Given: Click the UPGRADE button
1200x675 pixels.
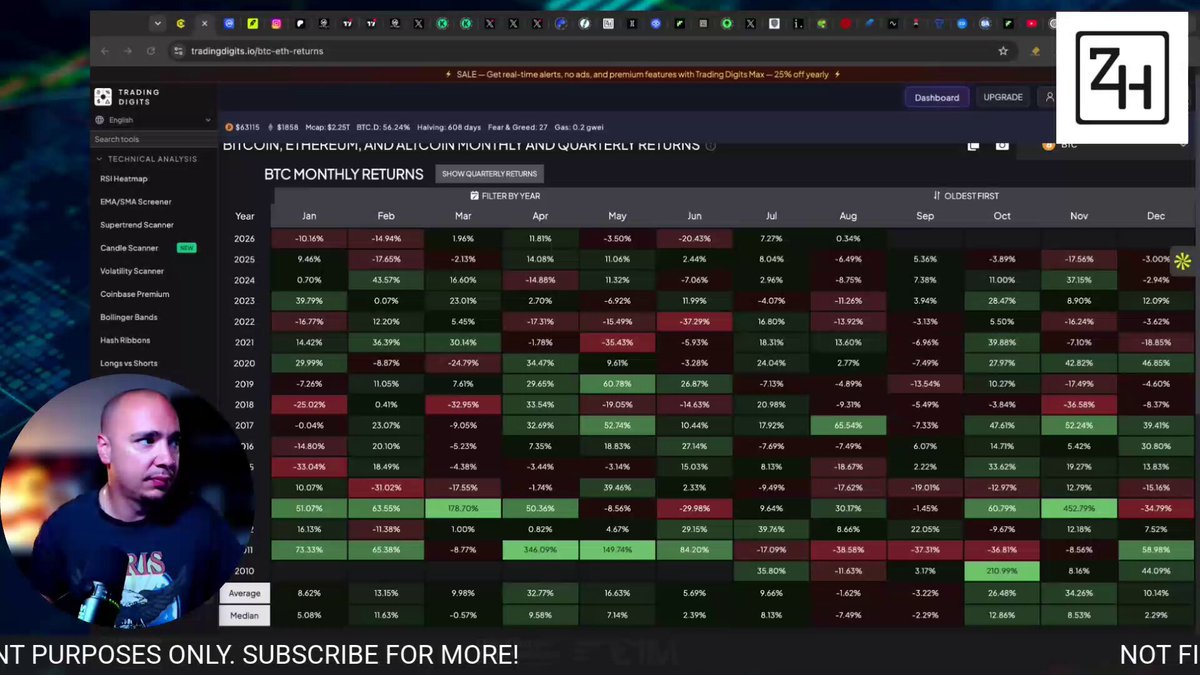Looking at the screenshot, I should (x=1003, y=97).
